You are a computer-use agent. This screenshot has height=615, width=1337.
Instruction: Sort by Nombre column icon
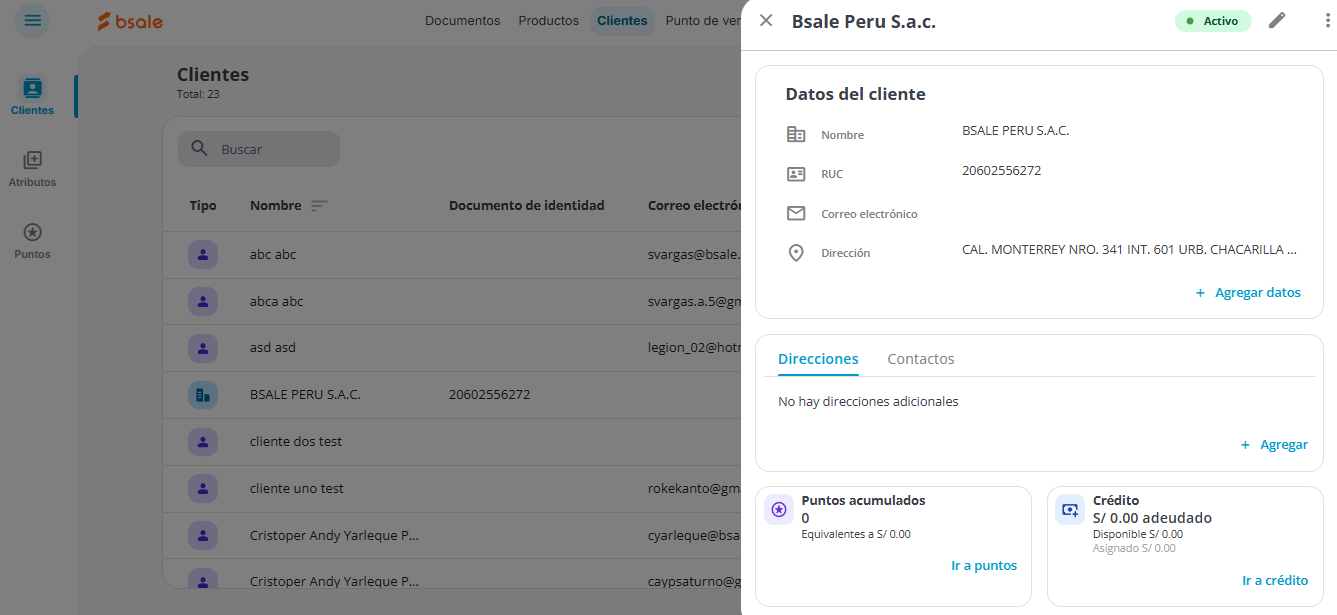(x=319, y=206)
